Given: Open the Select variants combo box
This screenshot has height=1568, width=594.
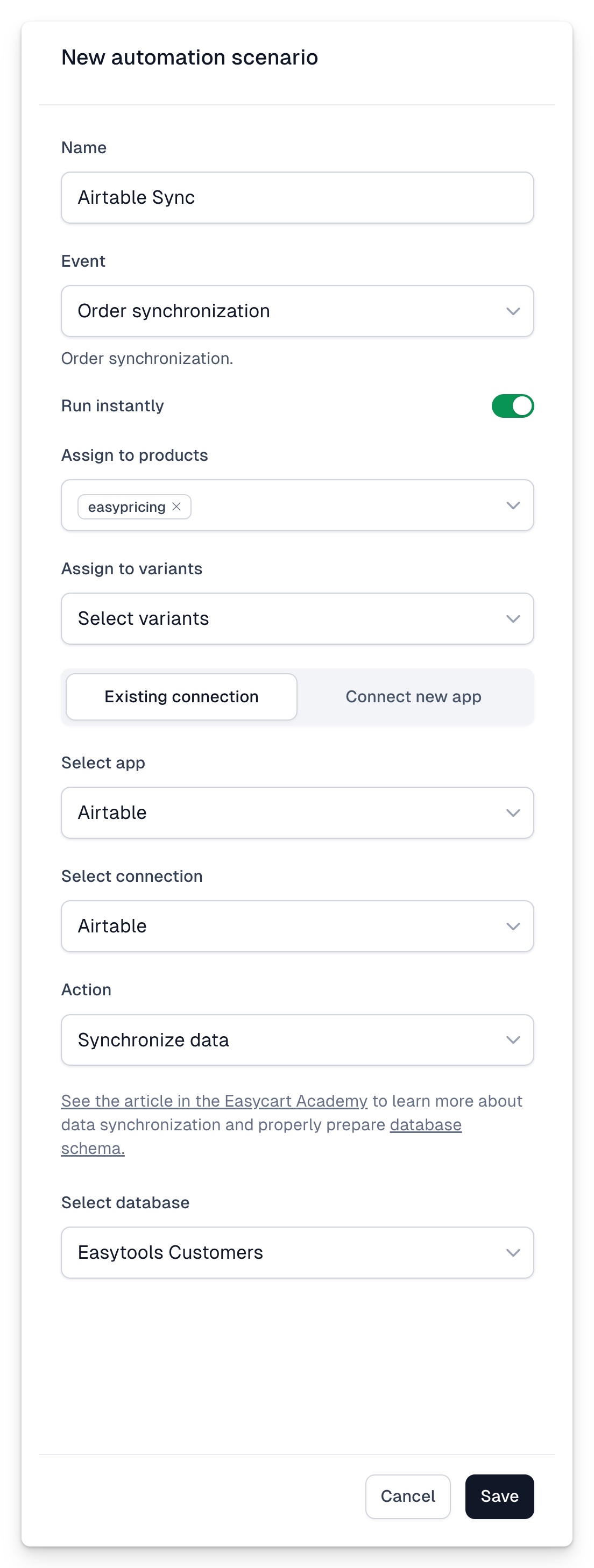Looking at the screenshot, I should pyautogui.click(x=298, y=618).
